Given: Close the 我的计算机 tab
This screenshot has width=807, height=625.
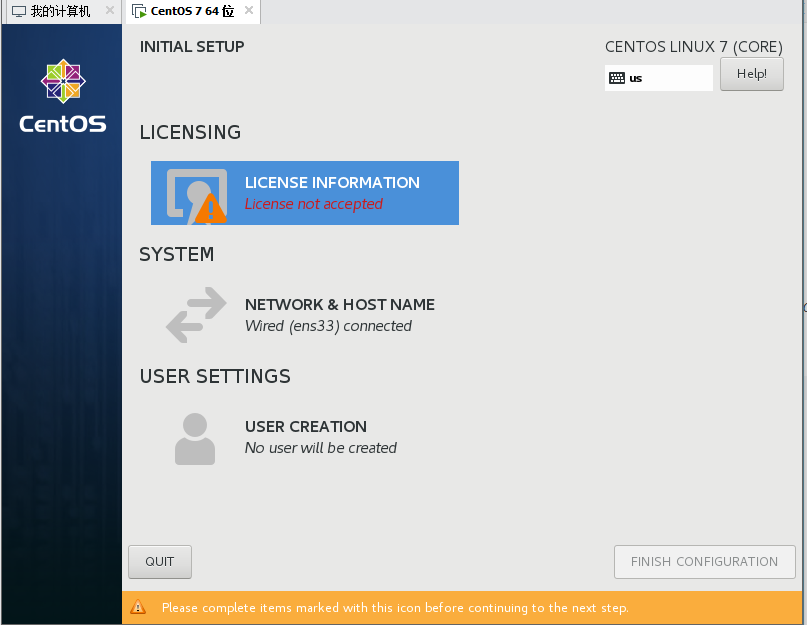Looking at the screenshot, I should pyautogui.click(x=110, y=10).
